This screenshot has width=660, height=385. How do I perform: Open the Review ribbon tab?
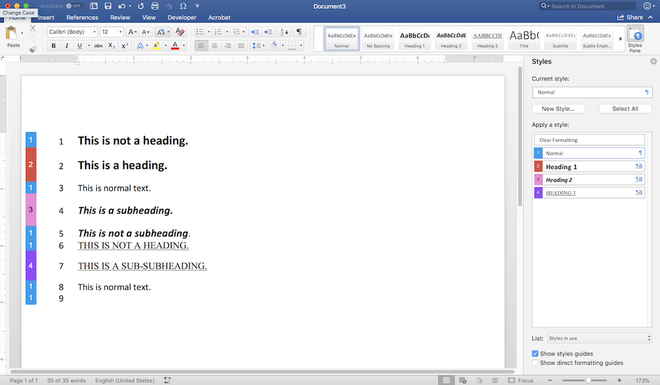[120, 18]
